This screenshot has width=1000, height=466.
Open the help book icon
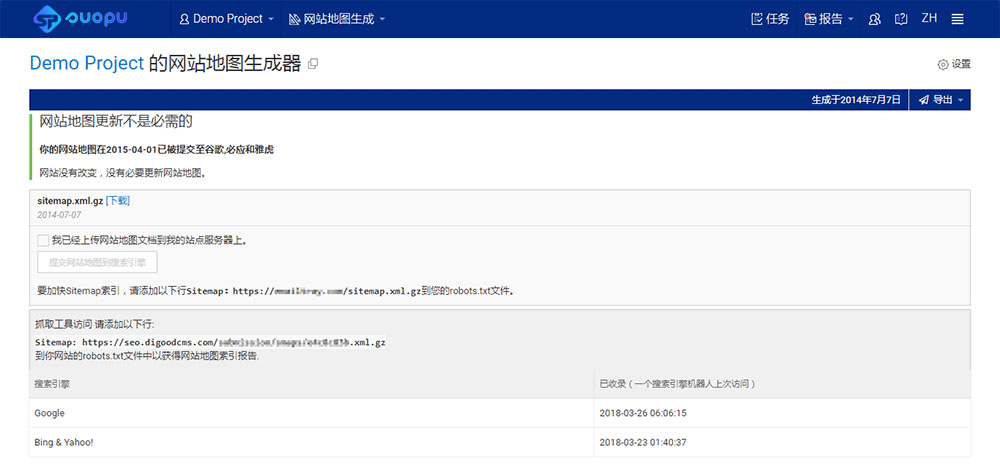[901, 19]
